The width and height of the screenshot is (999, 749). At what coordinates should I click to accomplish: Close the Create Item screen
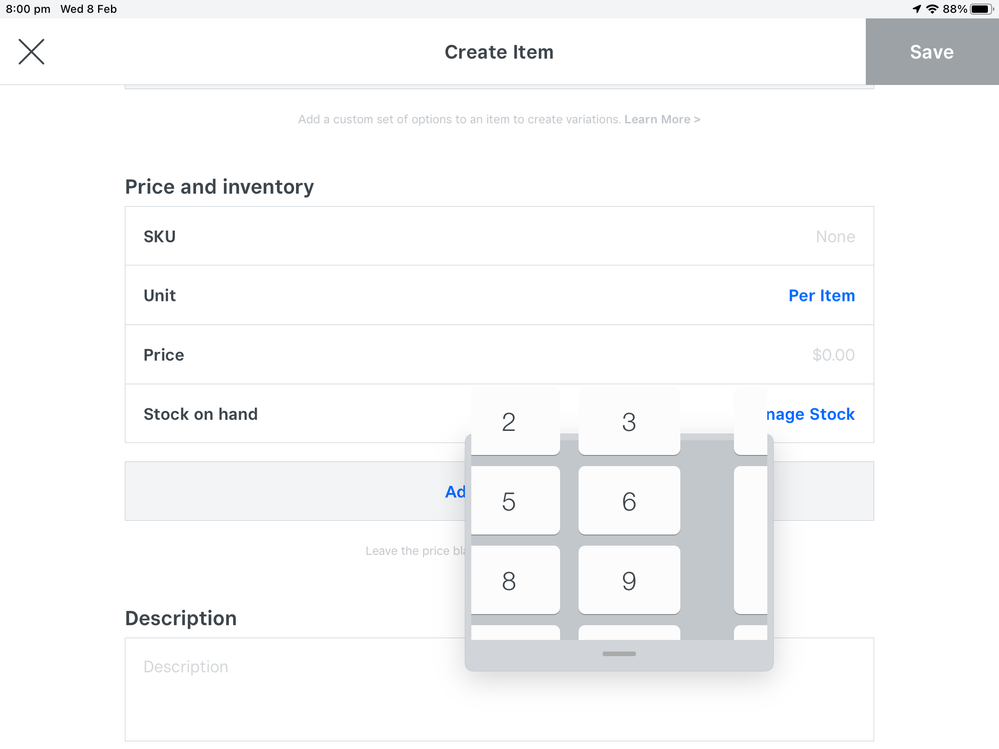32,52
